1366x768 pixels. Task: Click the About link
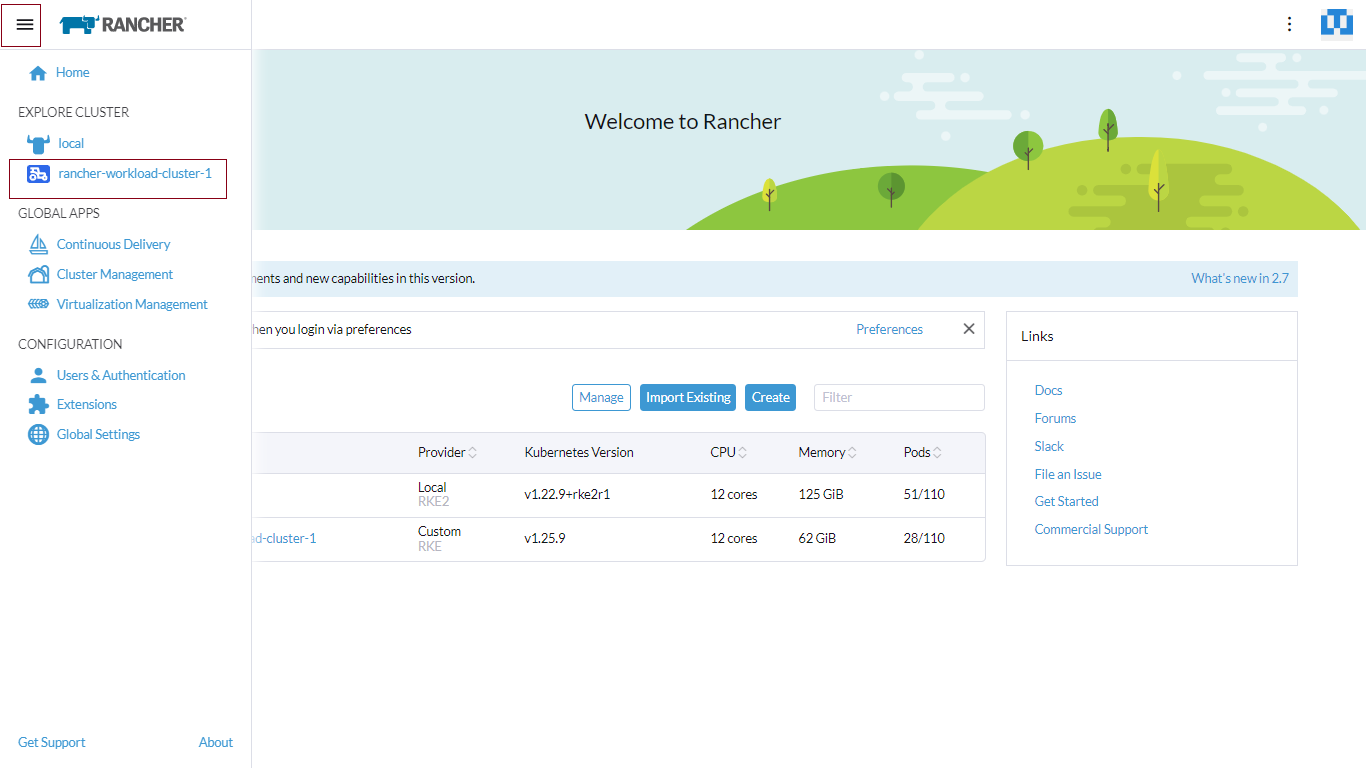tap(216, 742)
